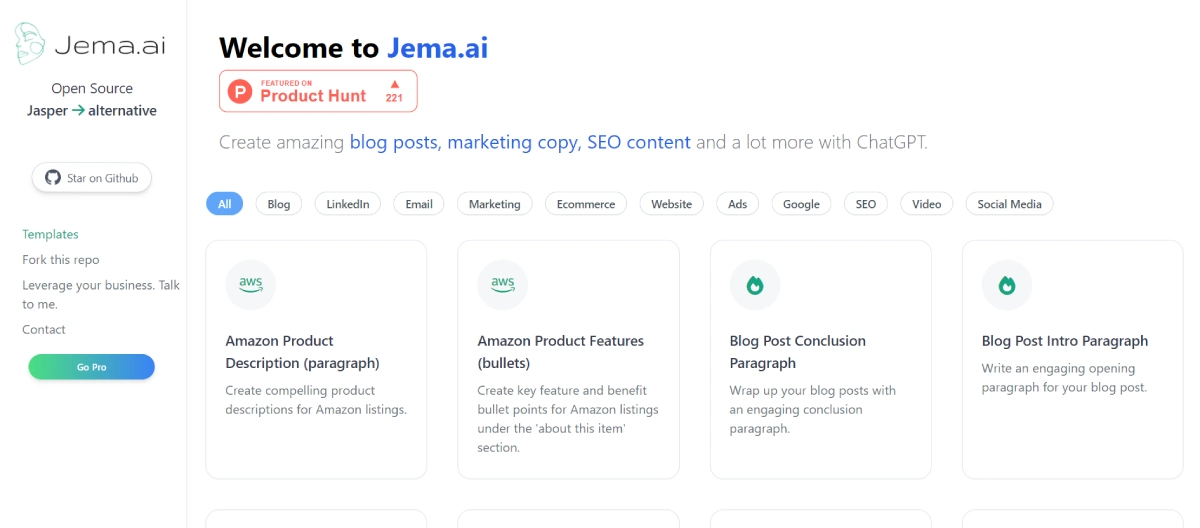
Task: Click flame icon on Blog Post Conclusion card
Action: [x=755, y=285]
